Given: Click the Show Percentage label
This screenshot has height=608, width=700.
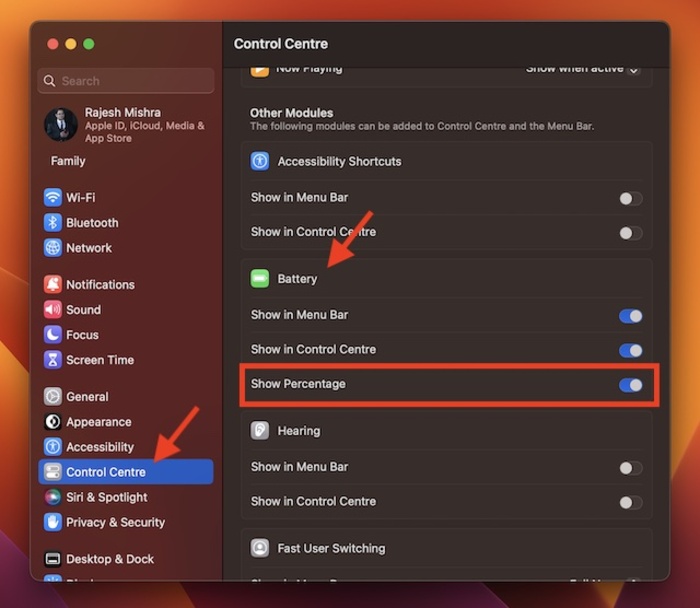Looking at the screenshot, I should click(298, 383).
